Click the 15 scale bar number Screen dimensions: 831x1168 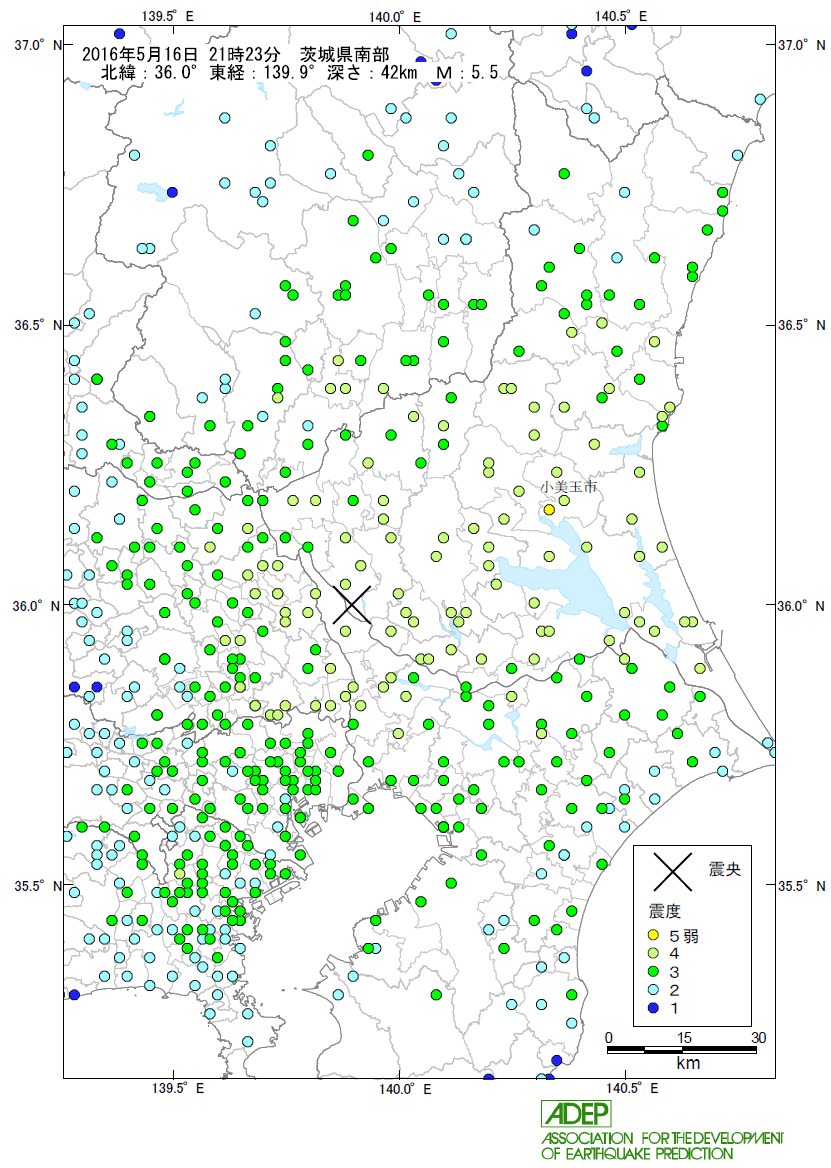point(684,1038)
